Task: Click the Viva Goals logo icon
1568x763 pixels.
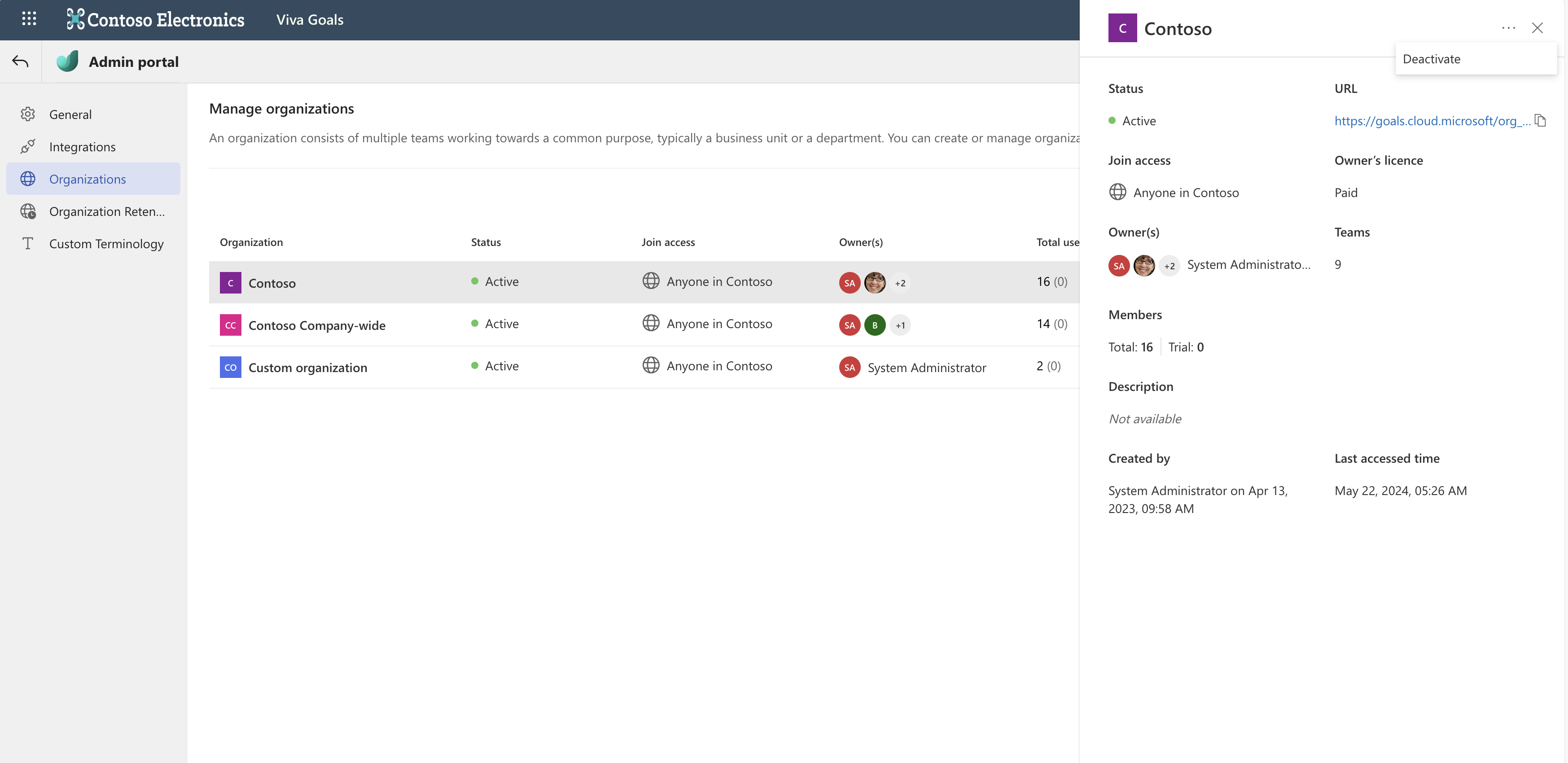Action: [x=68, y=61]
